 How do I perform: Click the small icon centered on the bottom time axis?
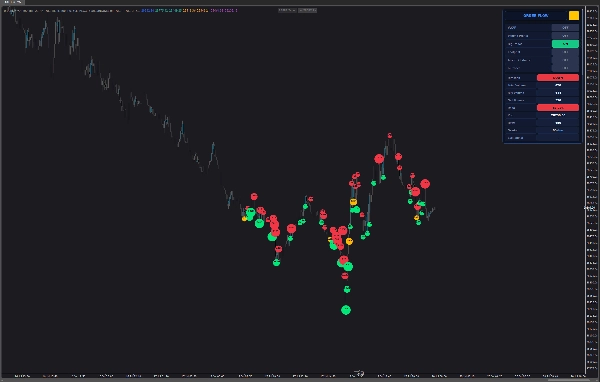[x=359, y=373]
